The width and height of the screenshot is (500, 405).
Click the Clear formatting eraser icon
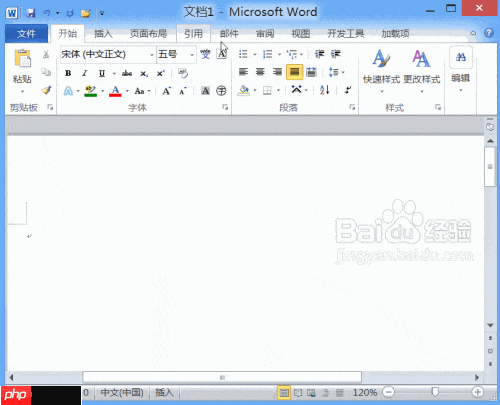click(183, 73)
